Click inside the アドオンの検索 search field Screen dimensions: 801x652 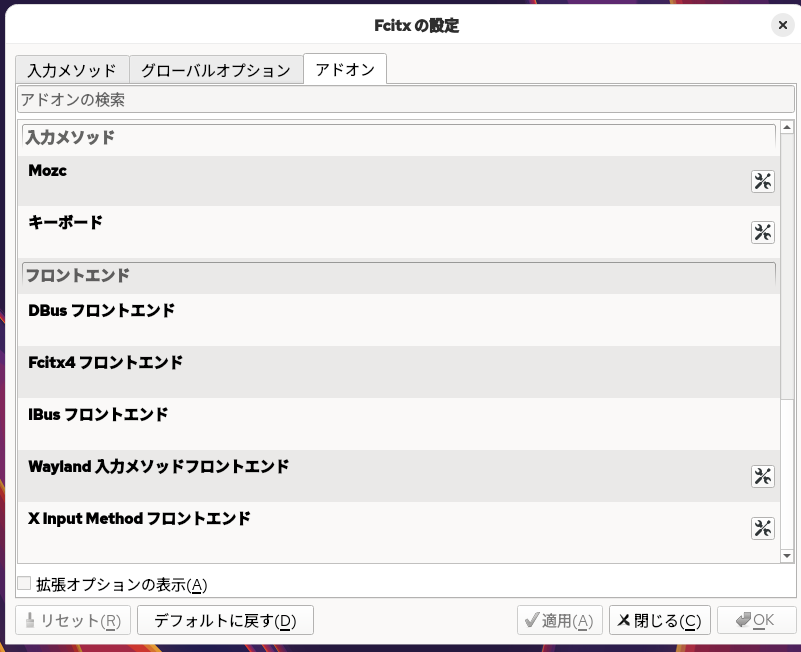click(x=400, y=98)
